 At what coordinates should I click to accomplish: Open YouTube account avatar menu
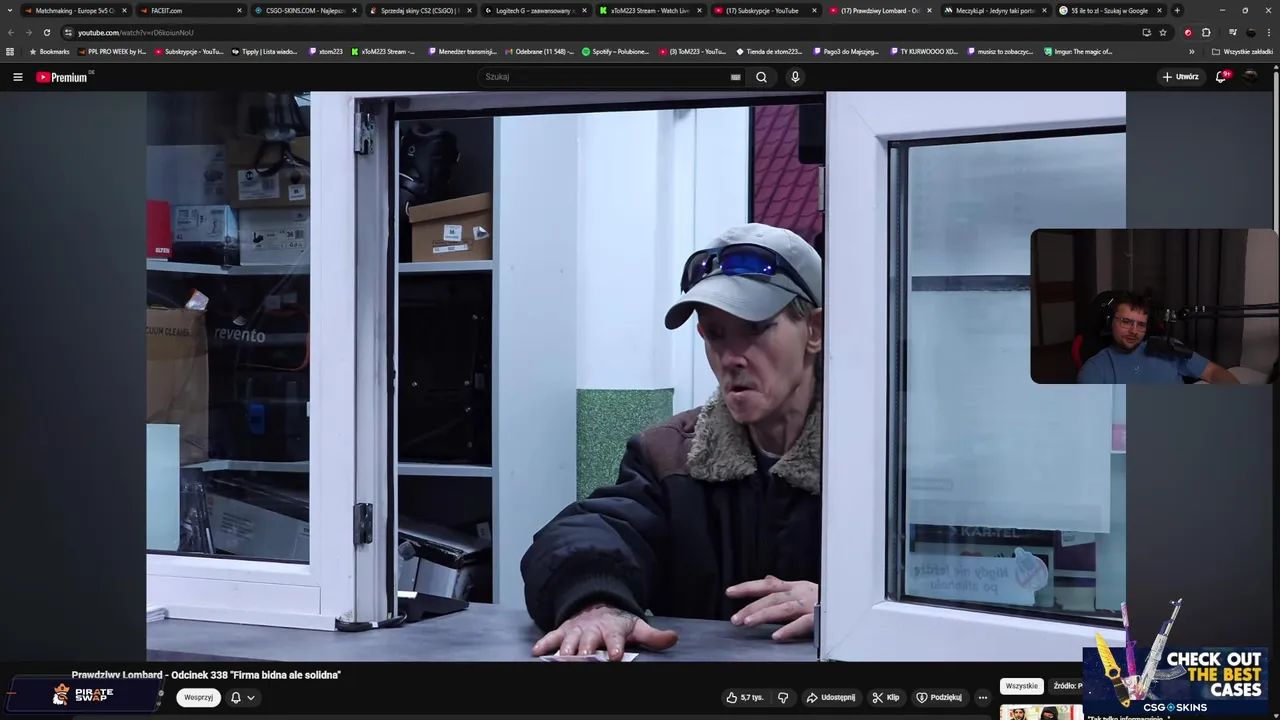pos(1250,77)
